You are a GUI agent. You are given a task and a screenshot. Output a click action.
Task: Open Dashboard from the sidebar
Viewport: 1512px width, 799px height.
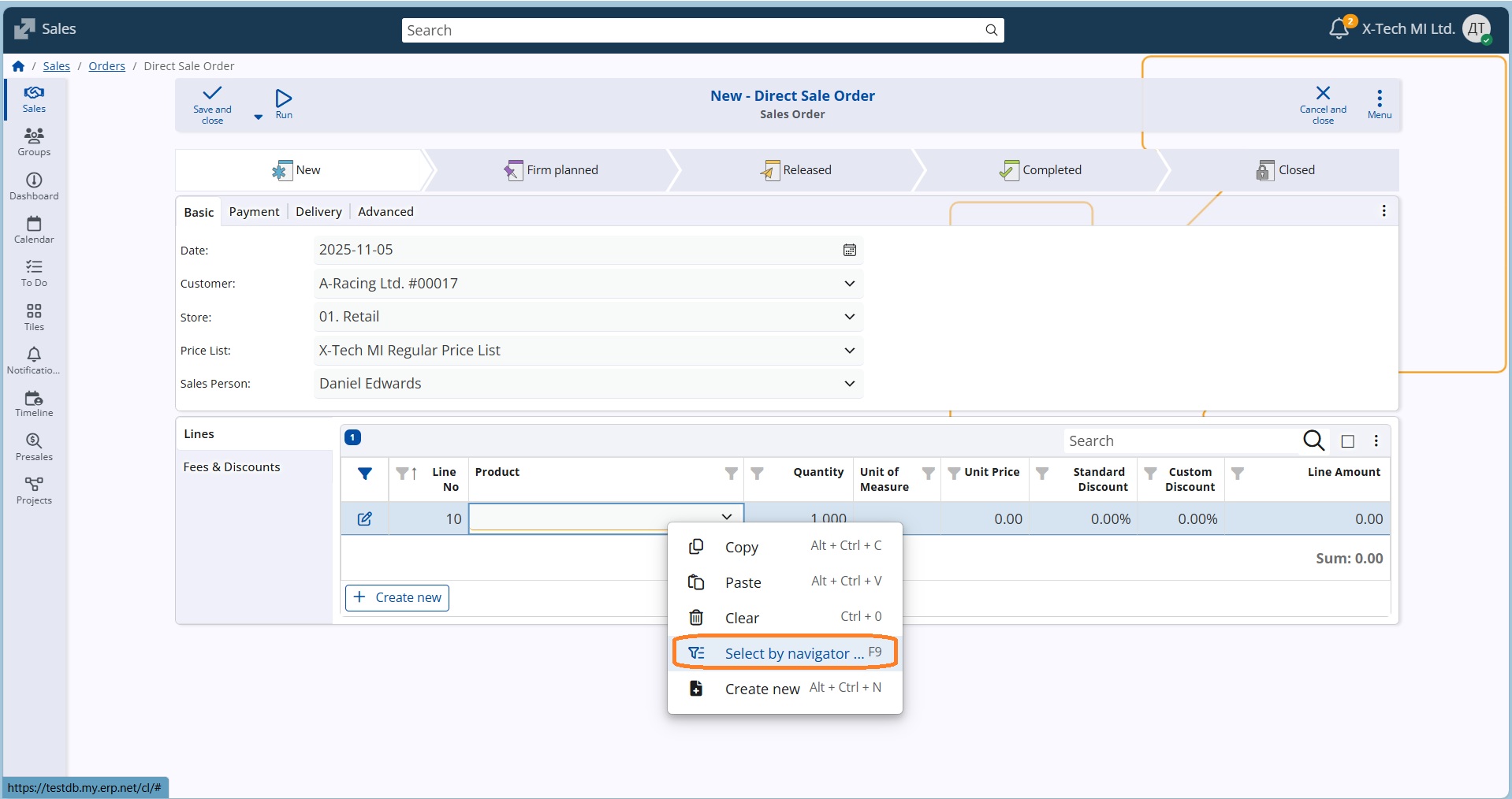coord(34,187)
